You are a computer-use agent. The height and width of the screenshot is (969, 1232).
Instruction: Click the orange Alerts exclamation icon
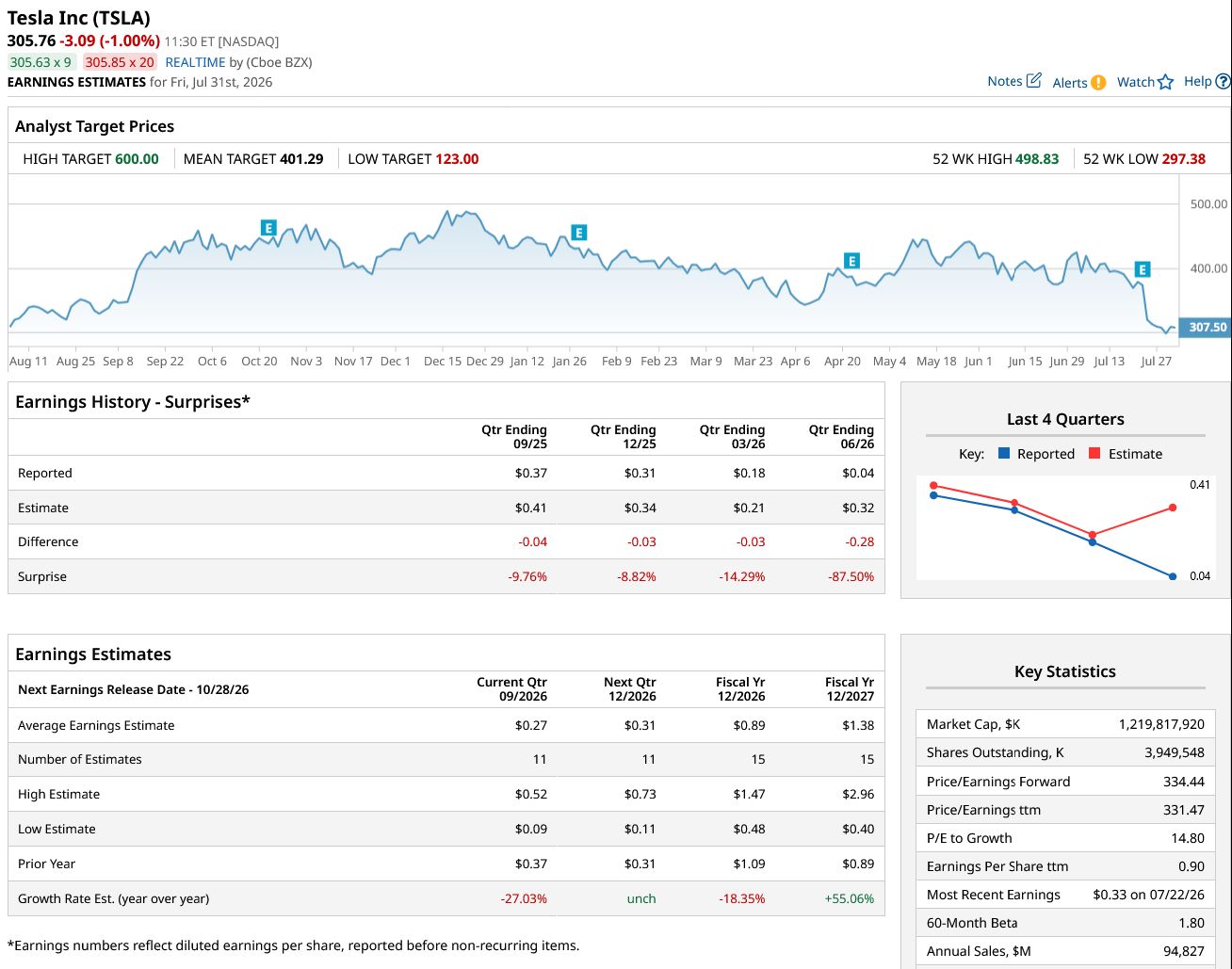coord(1098,83)
